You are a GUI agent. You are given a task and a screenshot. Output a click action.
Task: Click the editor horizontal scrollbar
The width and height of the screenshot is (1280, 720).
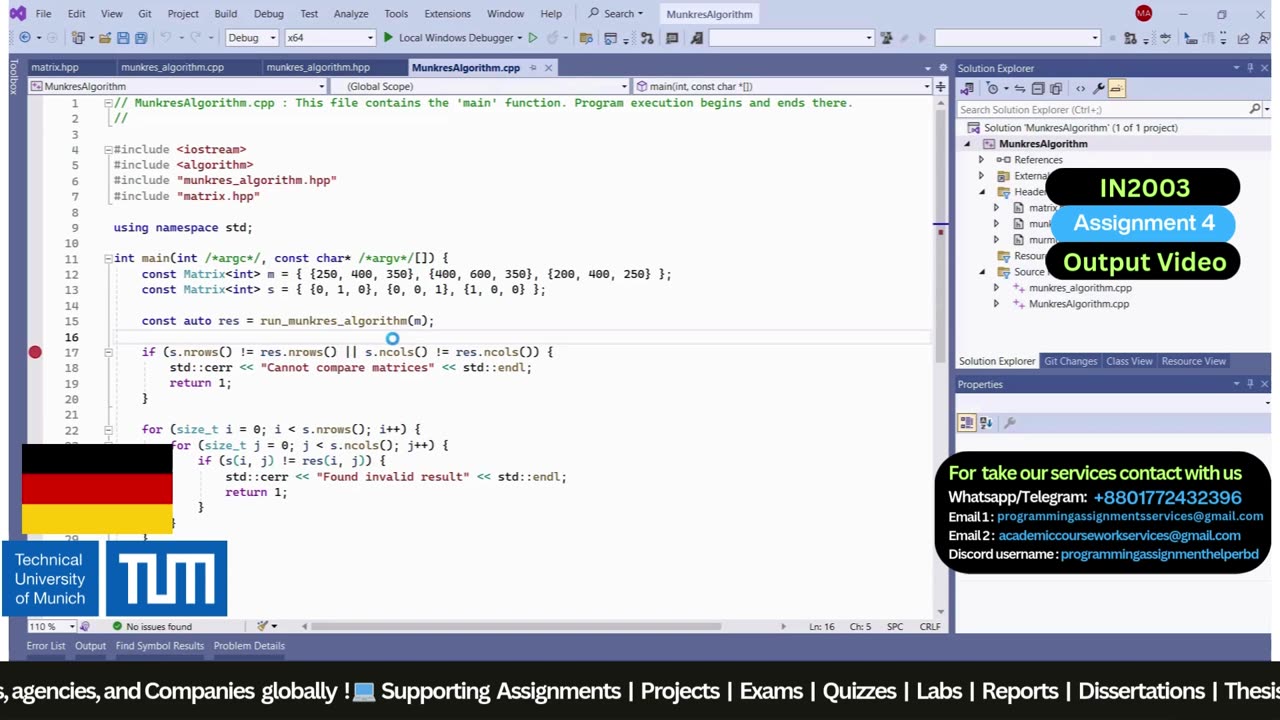[516, 627]
